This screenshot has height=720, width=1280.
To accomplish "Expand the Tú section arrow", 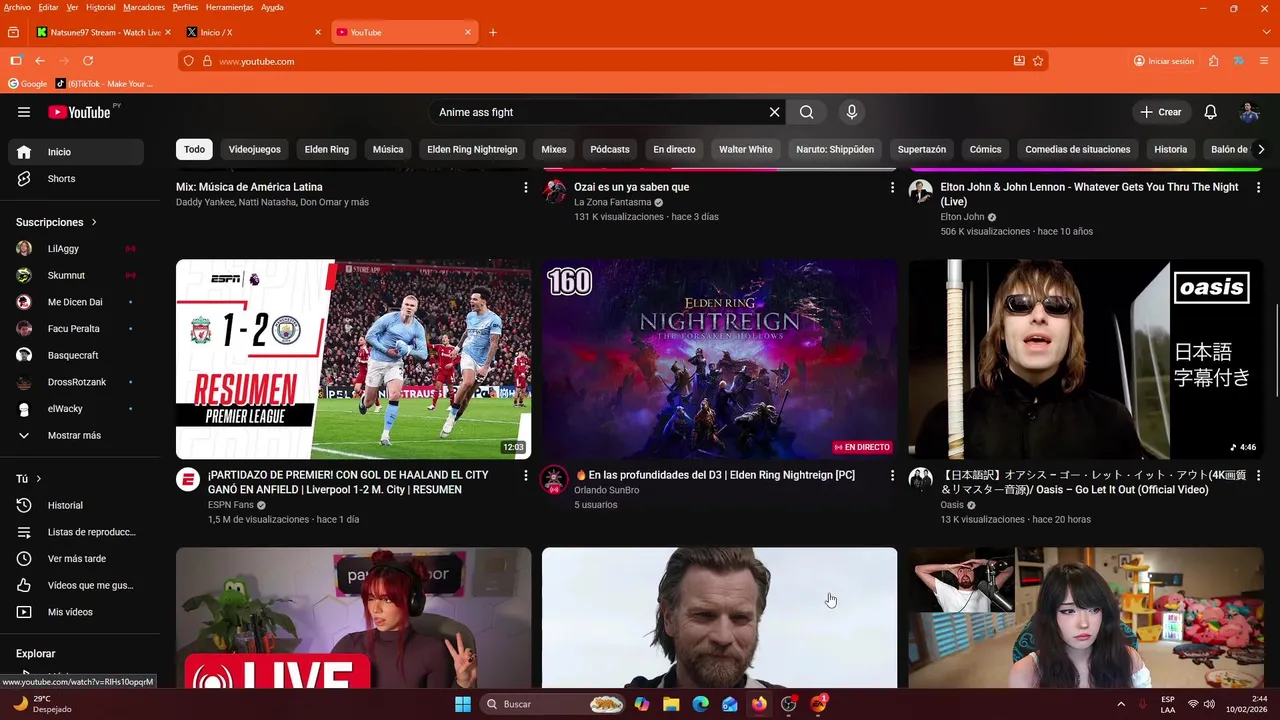I will pos(39,479).
